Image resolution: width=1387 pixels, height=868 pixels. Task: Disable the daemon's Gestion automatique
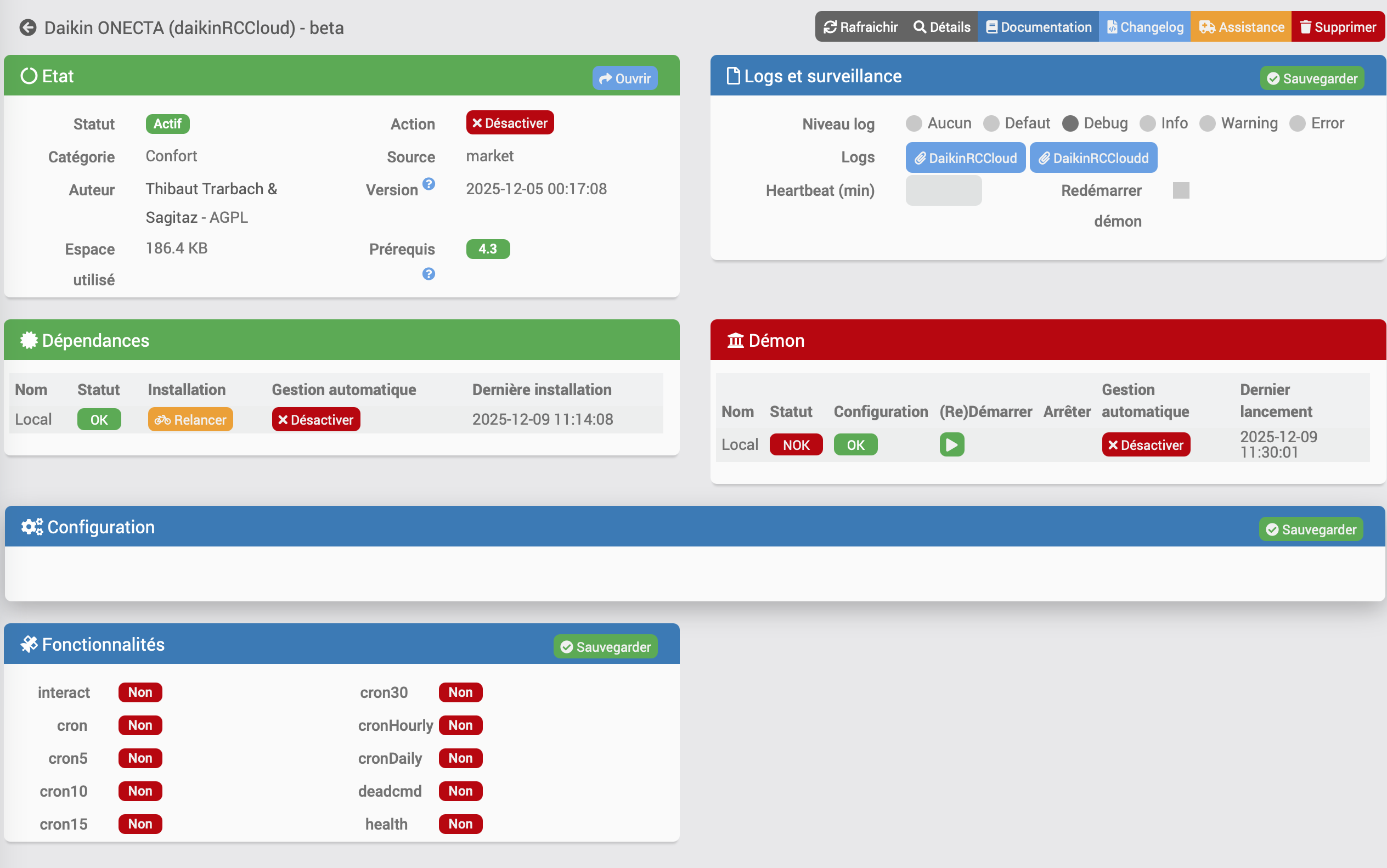click(x=1145, y=445)
